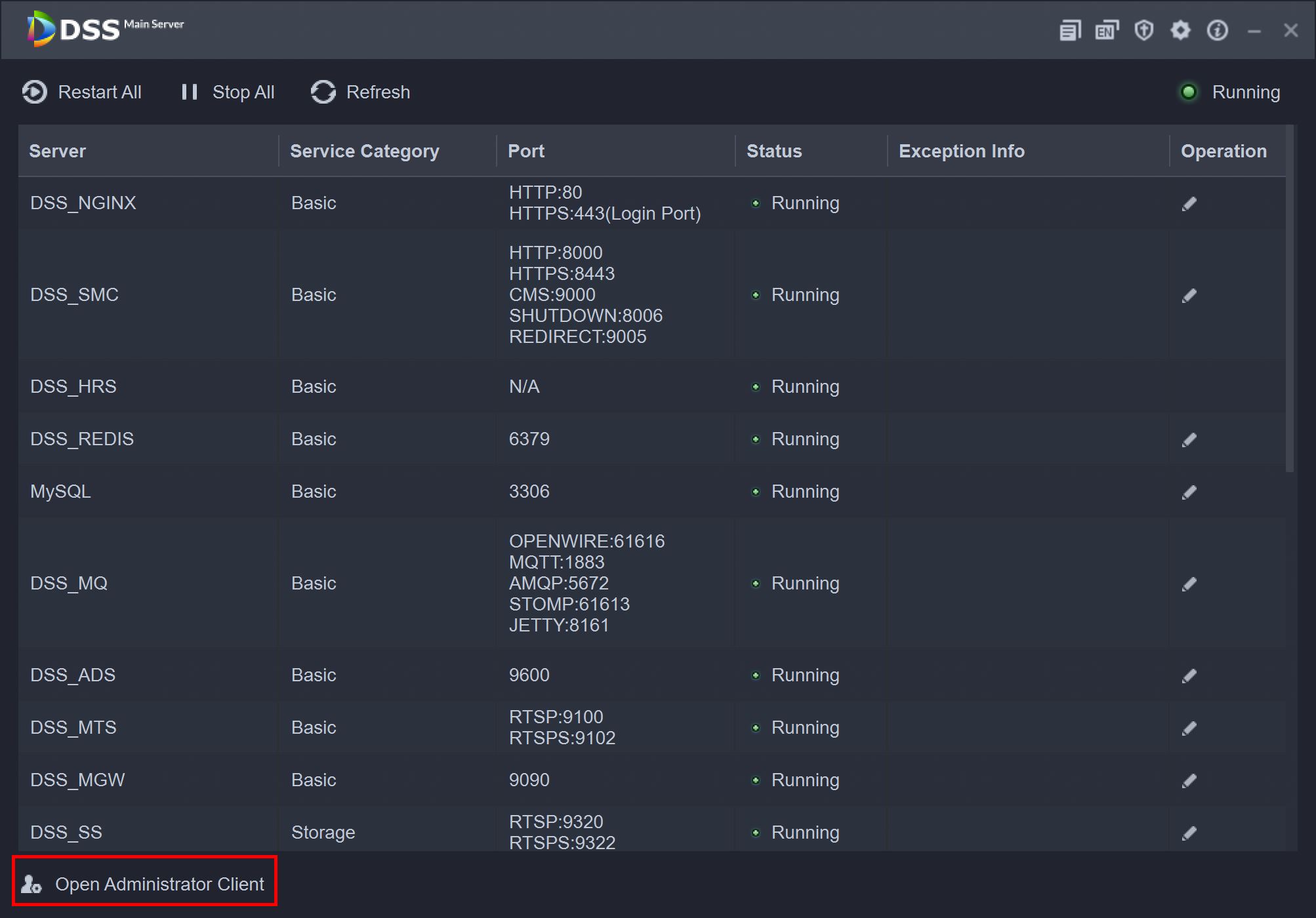The width and height of the screenshot is (1316, 918).
Task: Edit DSS_NGINX port with pencil icon
Action: click(x=1189, y=204)
